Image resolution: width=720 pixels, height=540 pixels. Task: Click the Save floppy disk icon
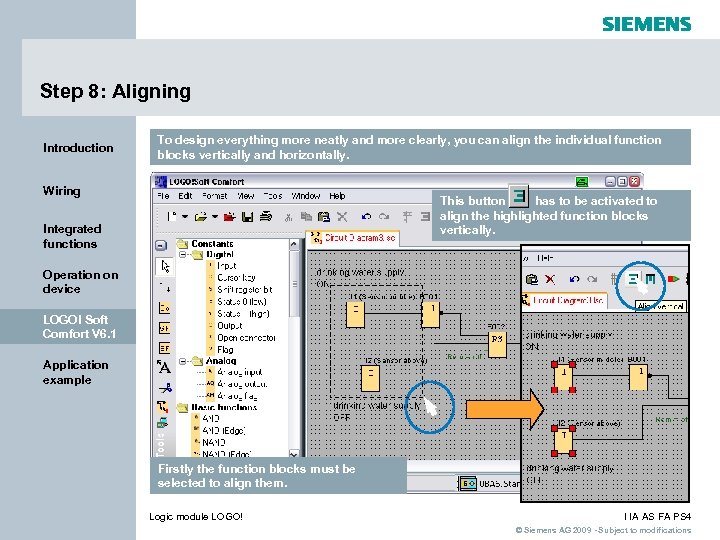pyautogui.click(x=248, y=217)
